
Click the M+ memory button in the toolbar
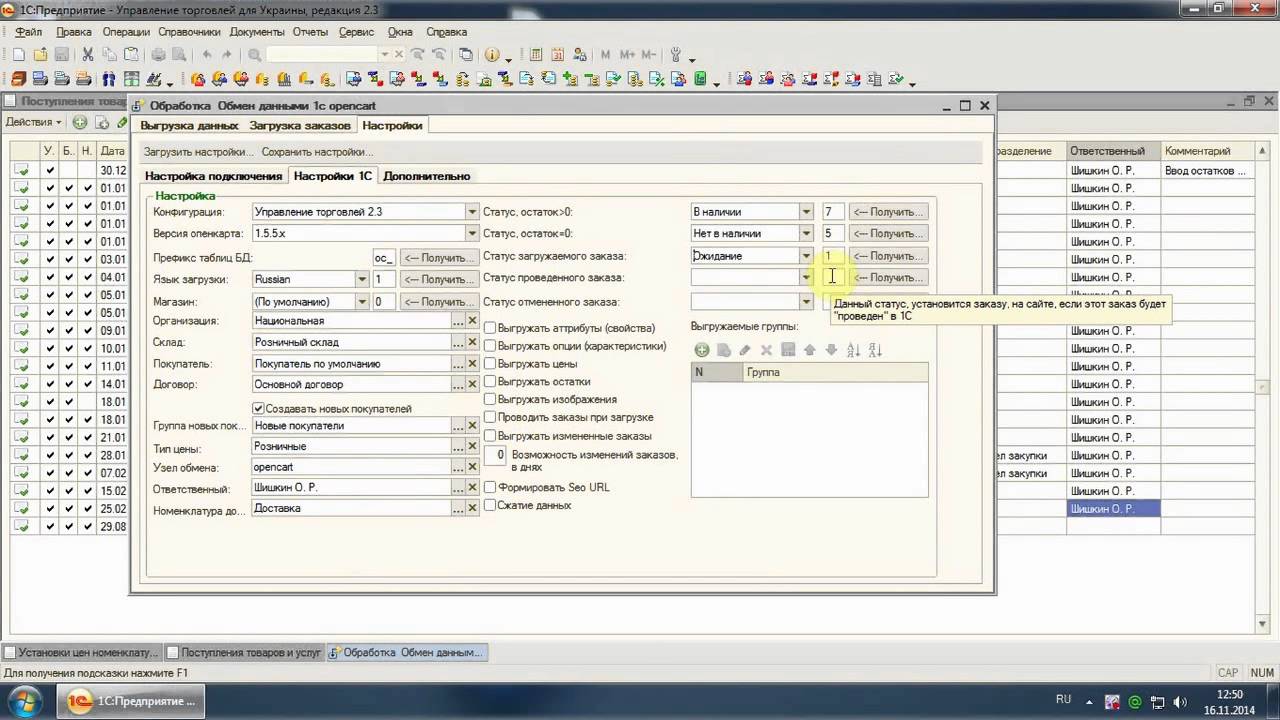click(x=628, y=54)
